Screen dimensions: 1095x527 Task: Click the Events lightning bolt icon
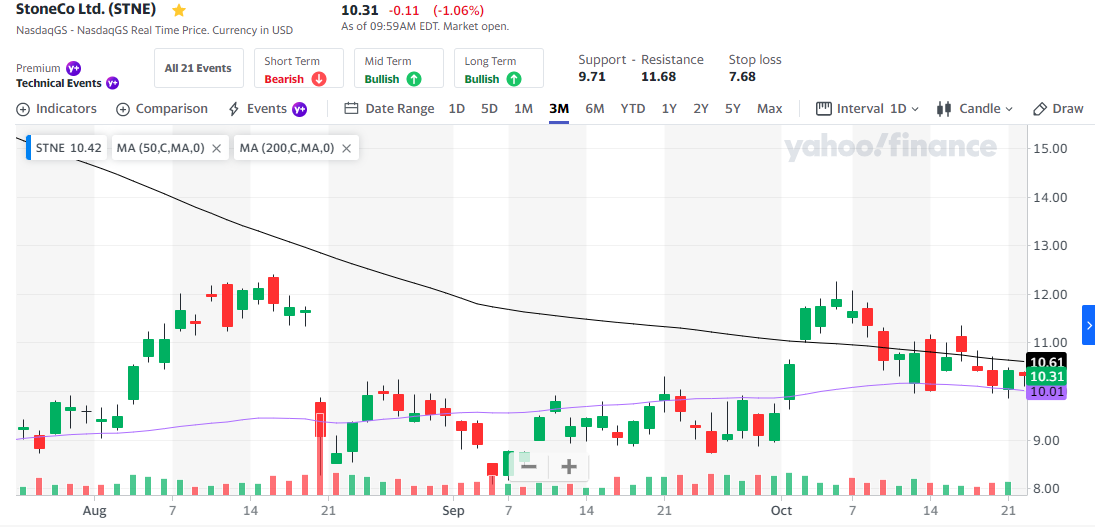click(234, 109)
